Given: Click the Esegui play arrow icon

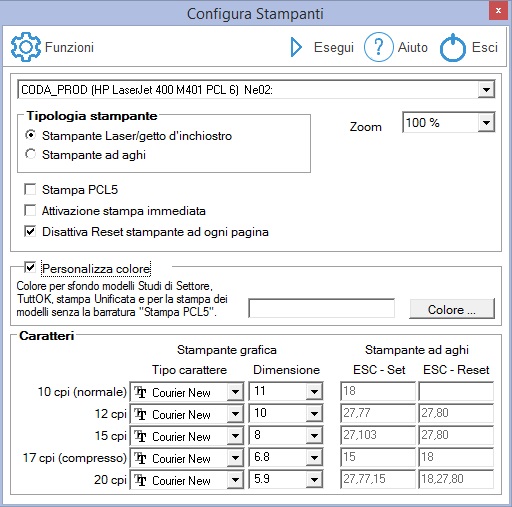Looking at the screenshot, I should coord(296,47).
